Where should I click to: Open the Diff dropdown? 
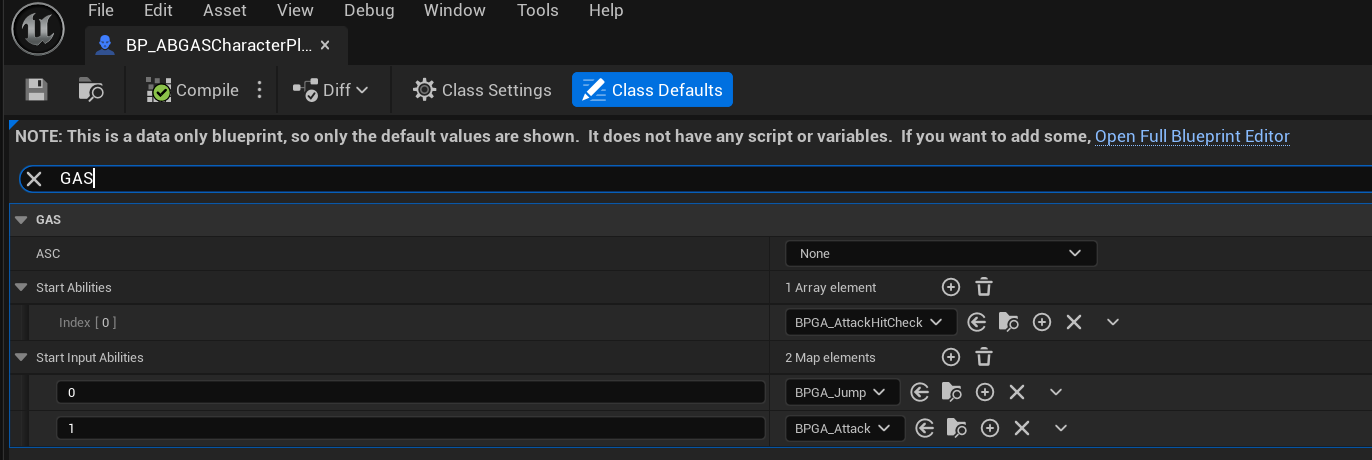331,90
